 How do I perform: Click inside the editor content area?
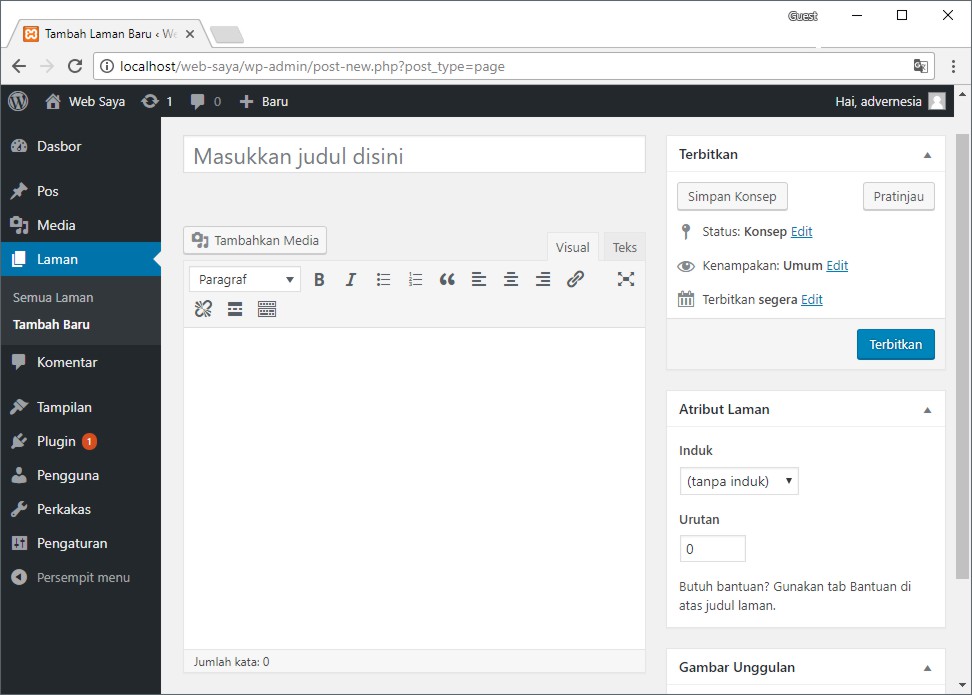(414, 489)
